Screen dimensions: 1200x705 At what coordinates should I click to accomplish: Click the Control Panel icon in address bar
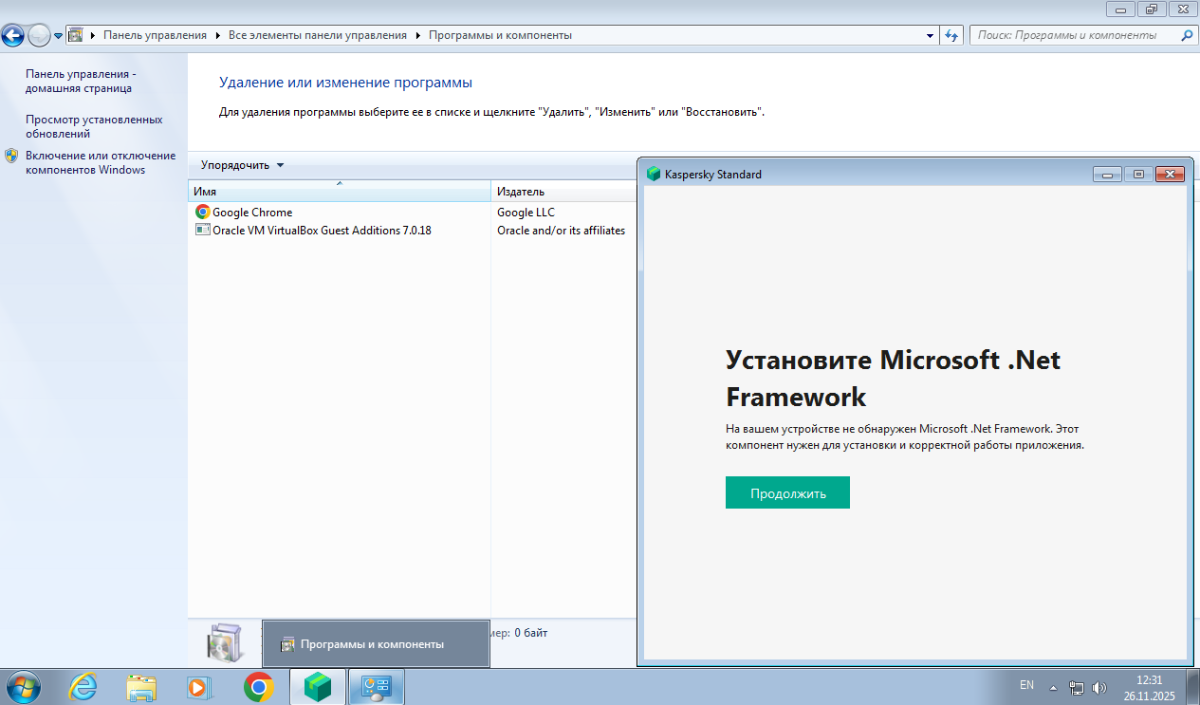pyautogui.click(x=76, y=35)
